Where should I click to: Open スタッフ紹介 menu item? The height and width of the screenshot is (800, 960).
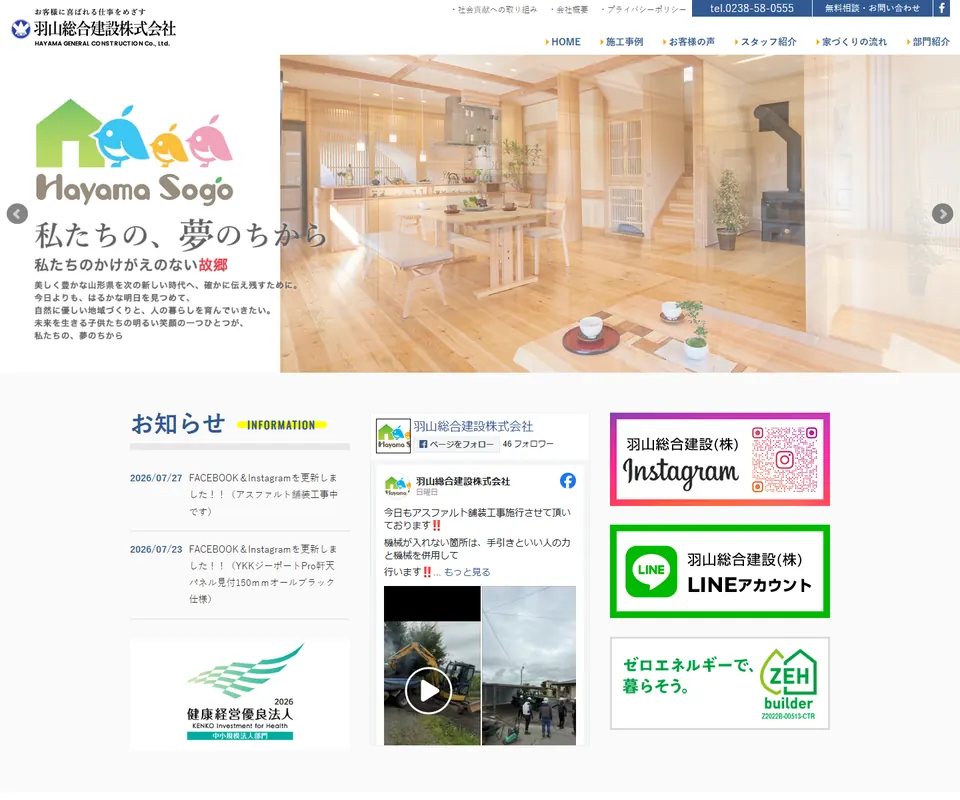coord(765,42)
